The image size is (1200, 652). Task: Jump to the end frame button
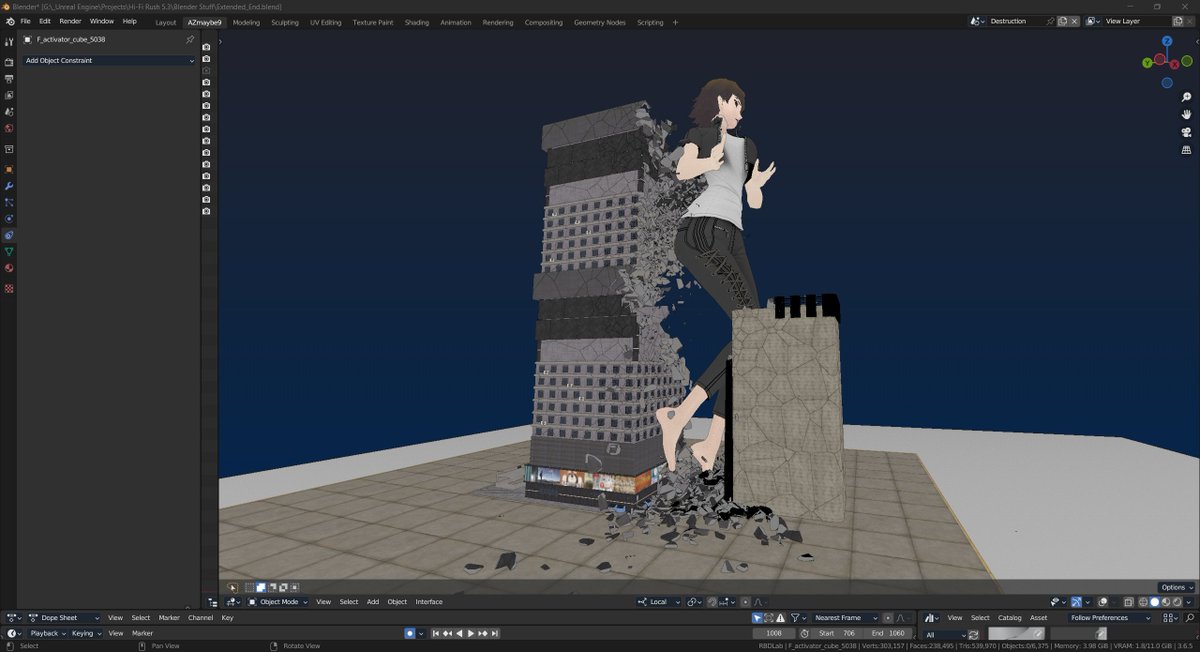coord(495,633)
